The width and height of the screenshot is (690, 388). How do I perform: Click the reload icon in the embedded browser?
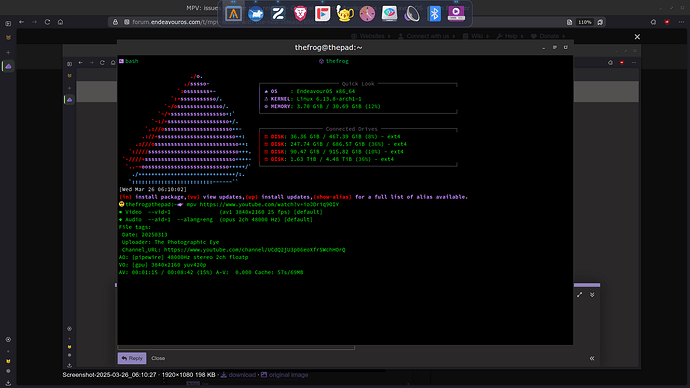pyautogui.click(x=102, y=62)
